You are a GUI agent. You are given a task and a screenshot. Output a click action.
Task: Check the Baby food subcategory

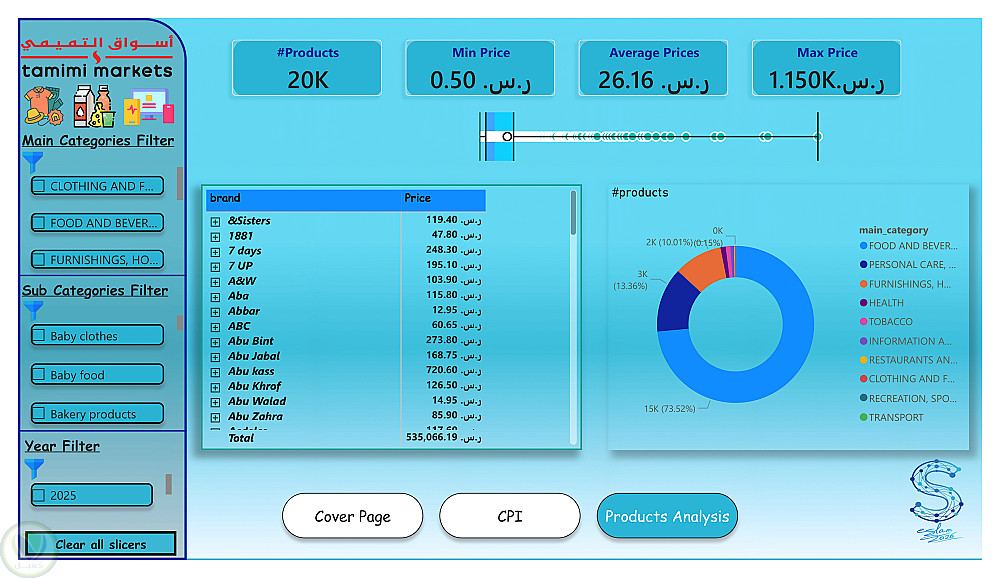point(39,374)
